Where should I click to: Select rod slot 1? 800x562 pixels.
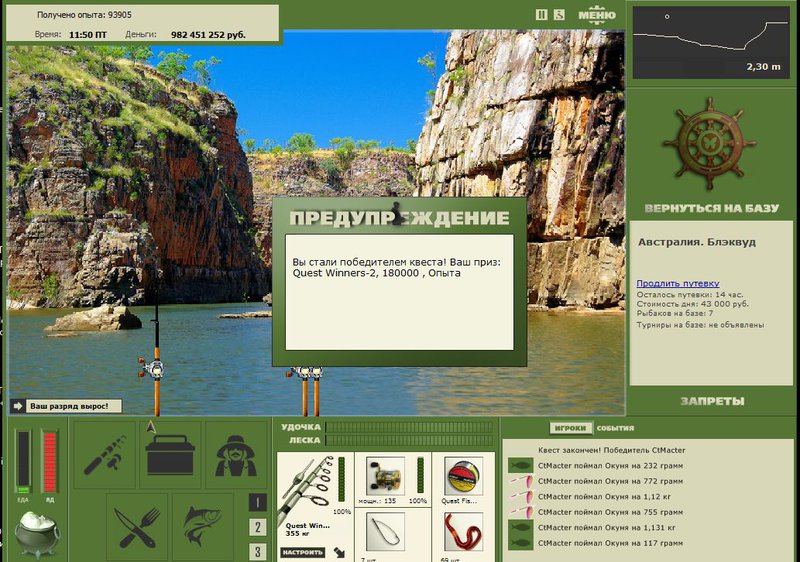pyautogui.click(x=257, y=503)
